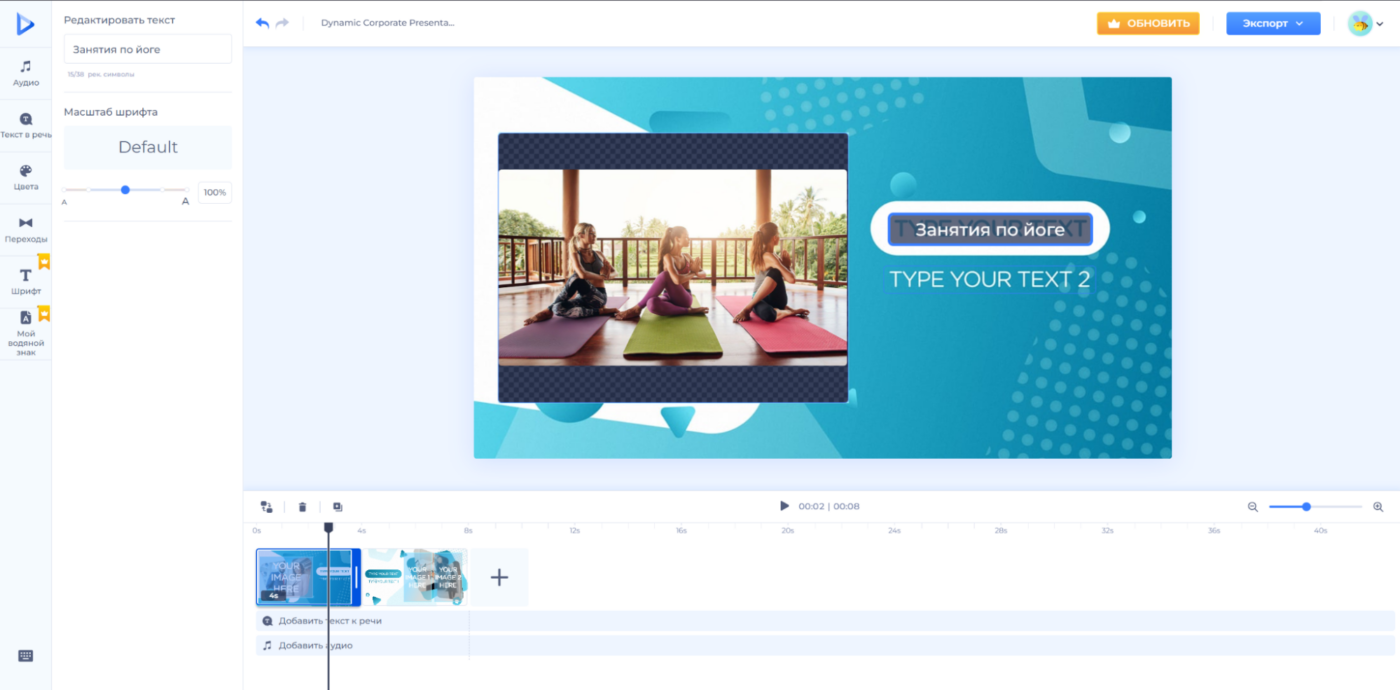This screenshot has width=1400, height=690.
Task: Zoom in the timeline
Action: tap(1378, 507)
